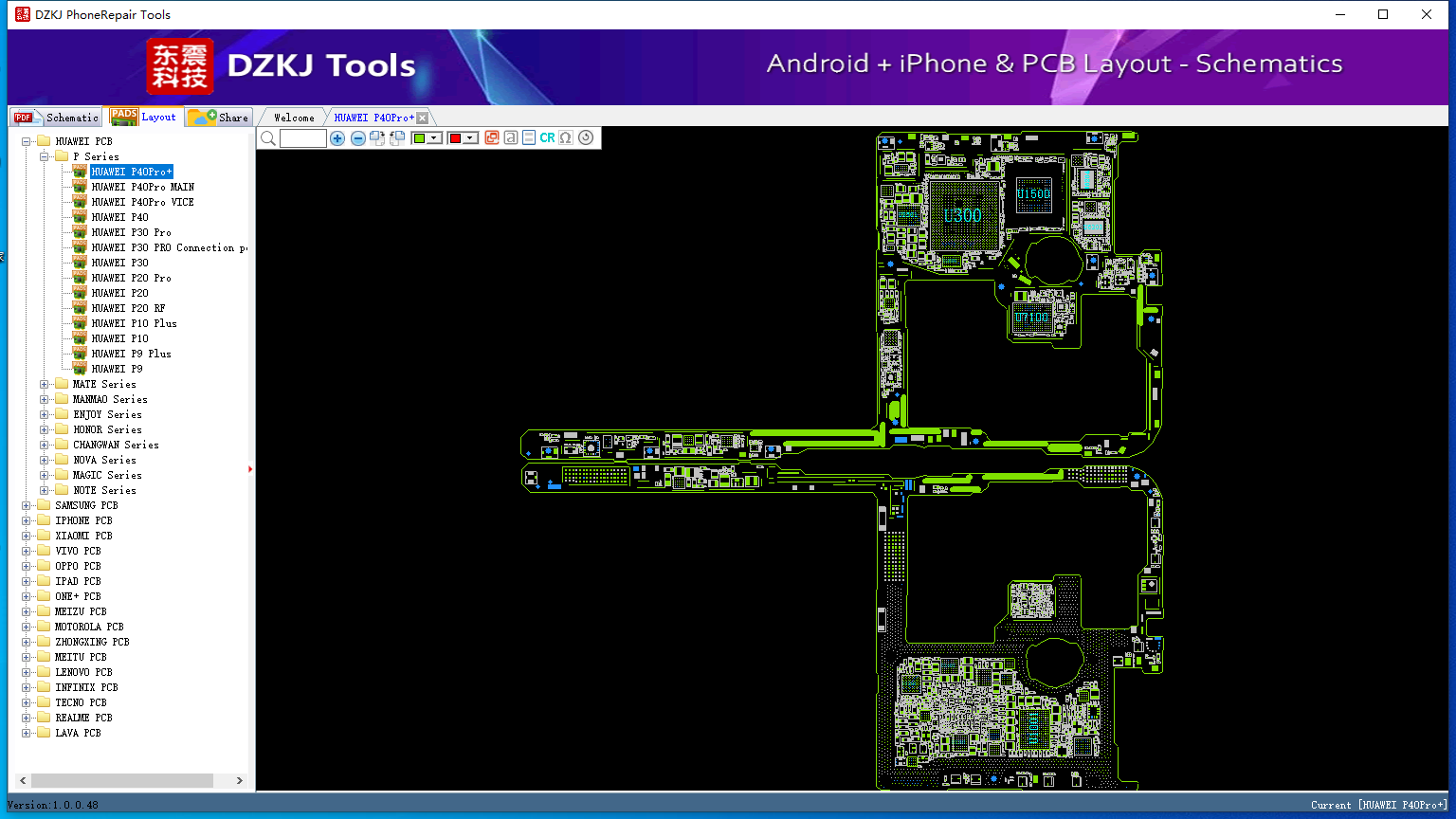Viewport: 1456px width, 819px height.
Task: Click the rotate counter-clockwise pages icon
Action: pyautogui.click(x=397, y=138)
